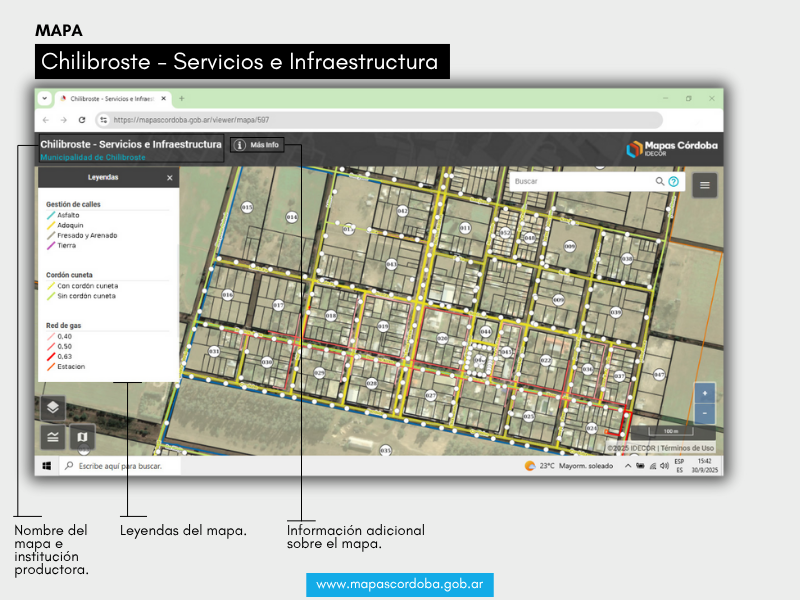Open the base map selector icon
The image size is (800, 600).
click(81, 437)
